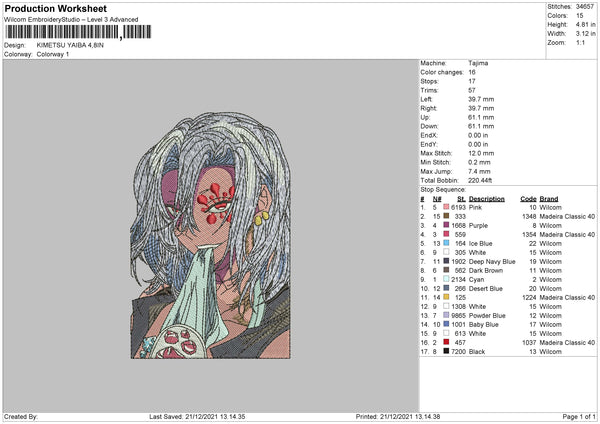Screen dimensions: 600x424
Task: Click the EndY label
Action: click(x=429, y=144)
